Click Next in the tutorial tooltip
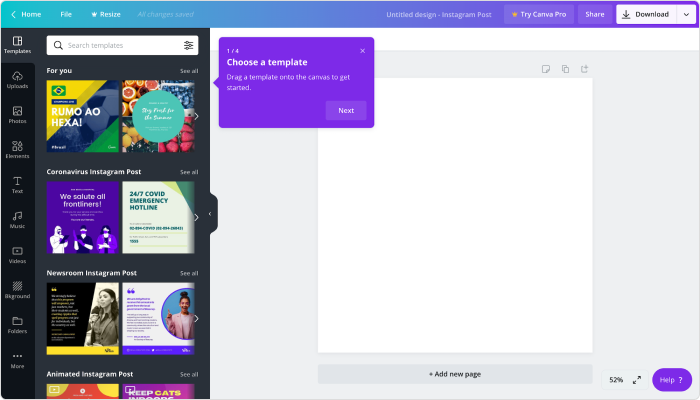The height and width of the screenshot is (400, 700). pos(346,110)
